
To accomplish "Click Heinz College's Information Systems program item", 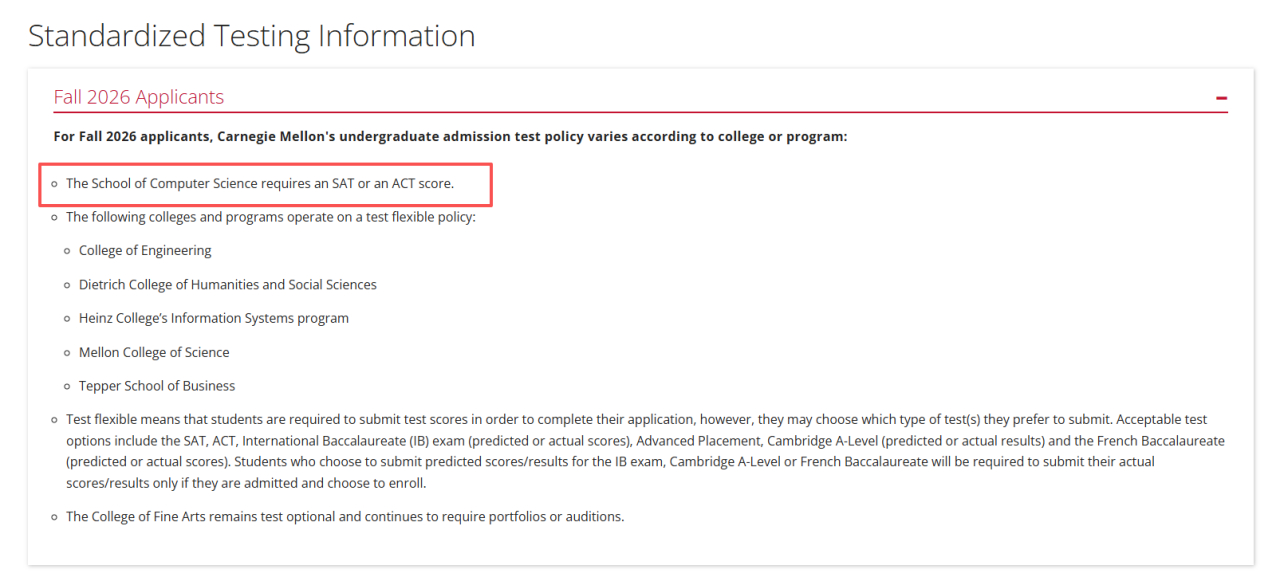I will tap(214, 318).
